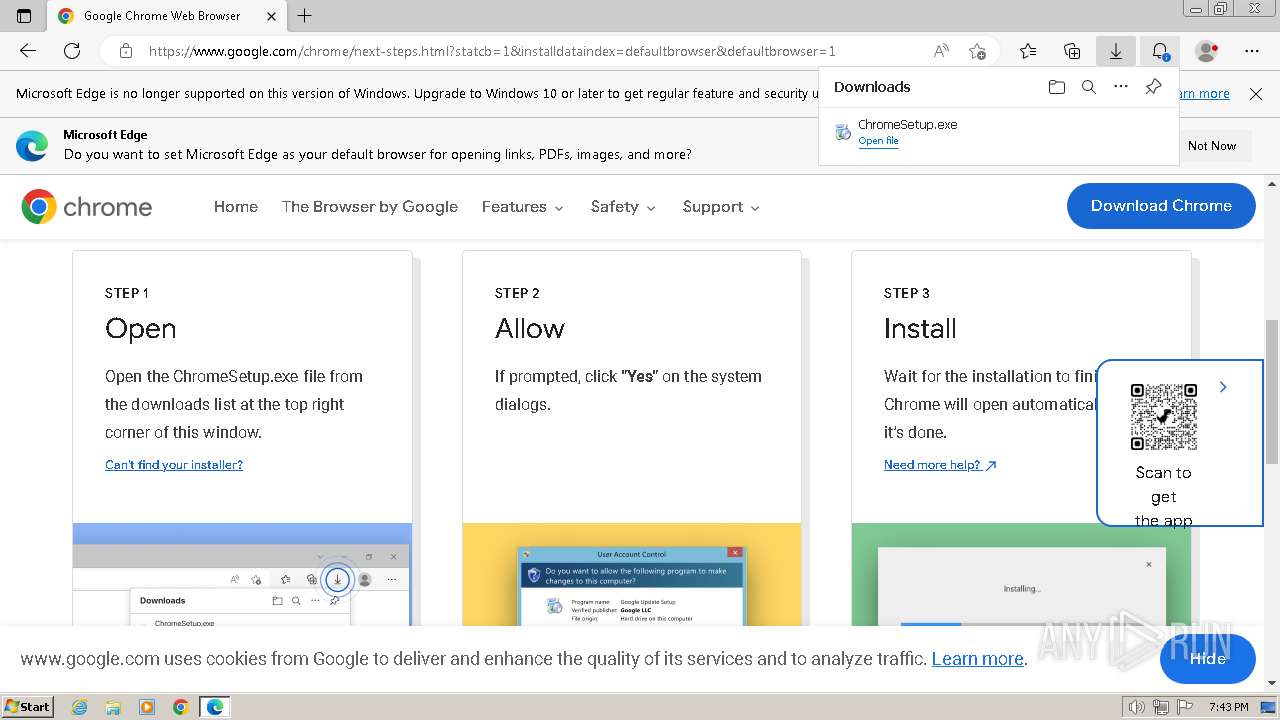Expand the Safety dropdown menu

coord(623,207)
